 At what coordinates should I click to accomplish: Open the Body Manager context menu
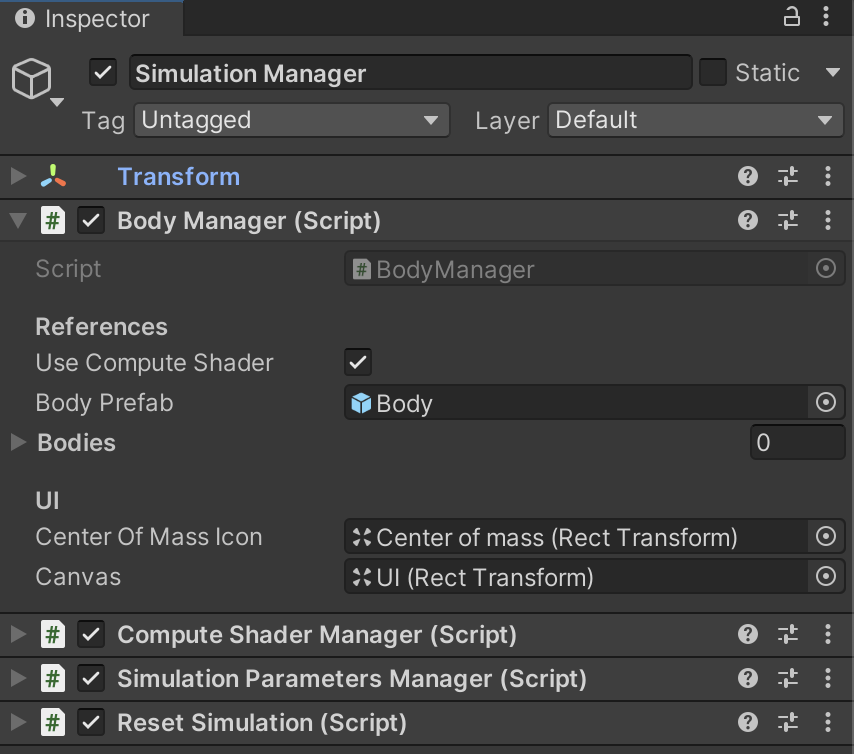point(828,221)
